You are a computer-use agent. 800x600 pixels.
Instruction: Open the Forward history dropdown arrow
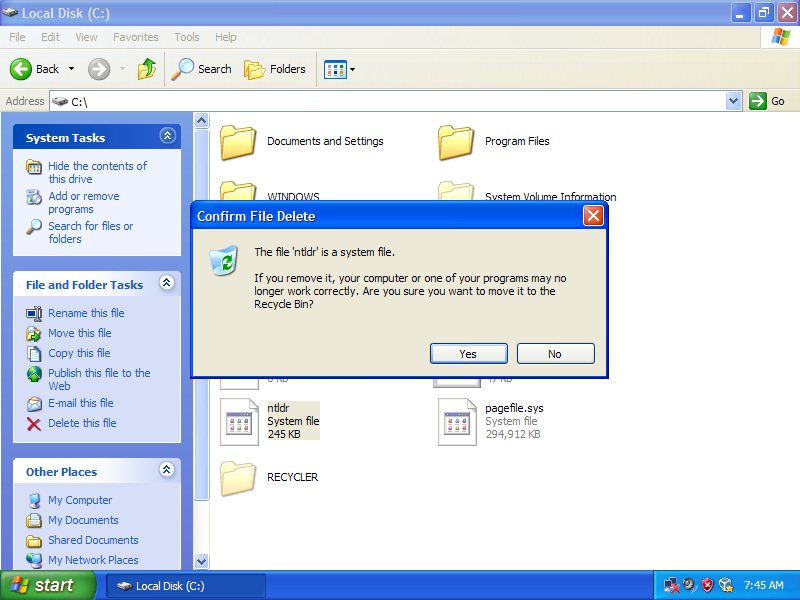[122, 69]
